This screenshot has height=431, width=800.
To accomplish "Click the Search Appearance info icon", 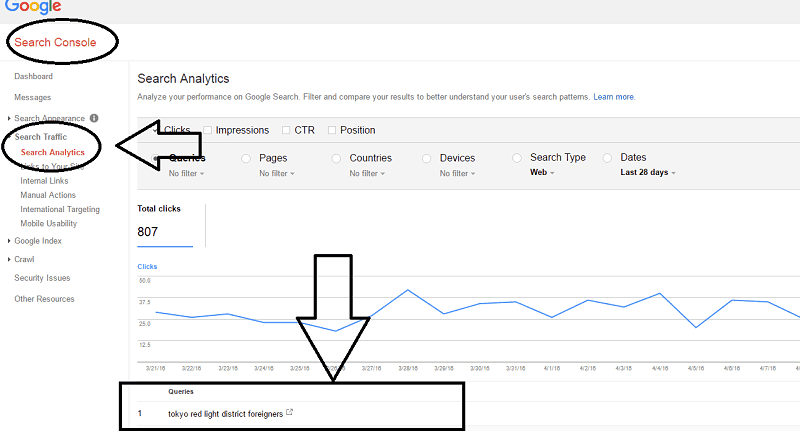I will point(94,118).
